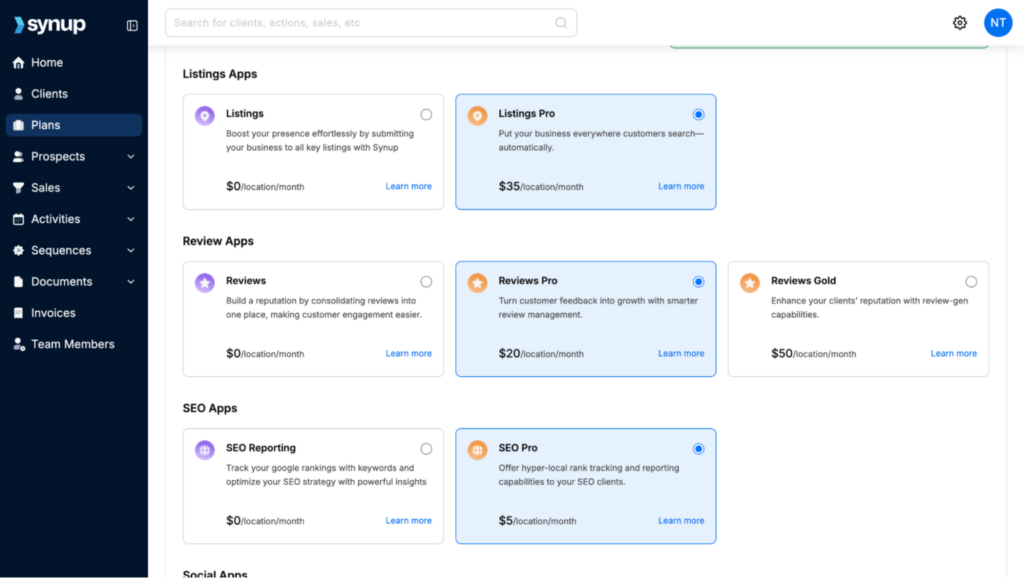Click the Listings Pro app icon
1024x578 pixels.
[x=477, y=115]
